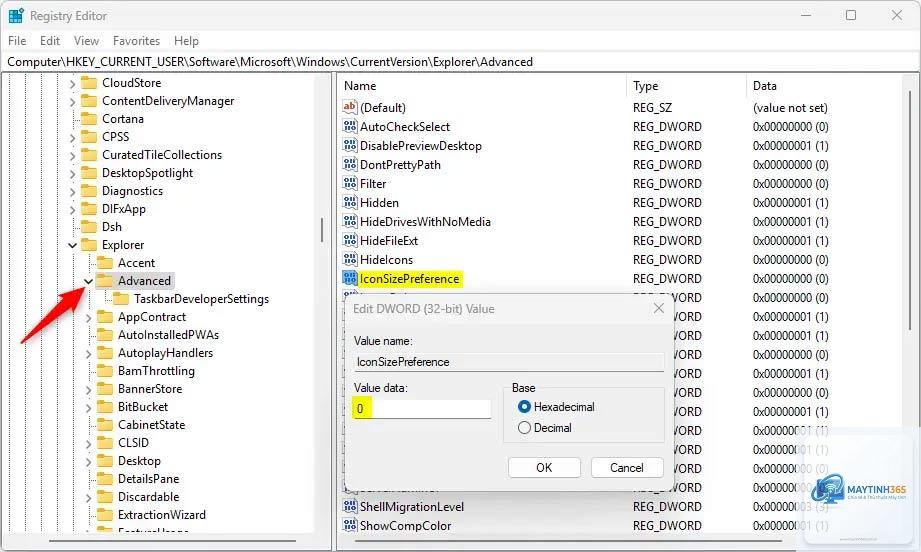Select the Discardable tree key
This screenshot has height=552, width=921.
coord(148,497)
